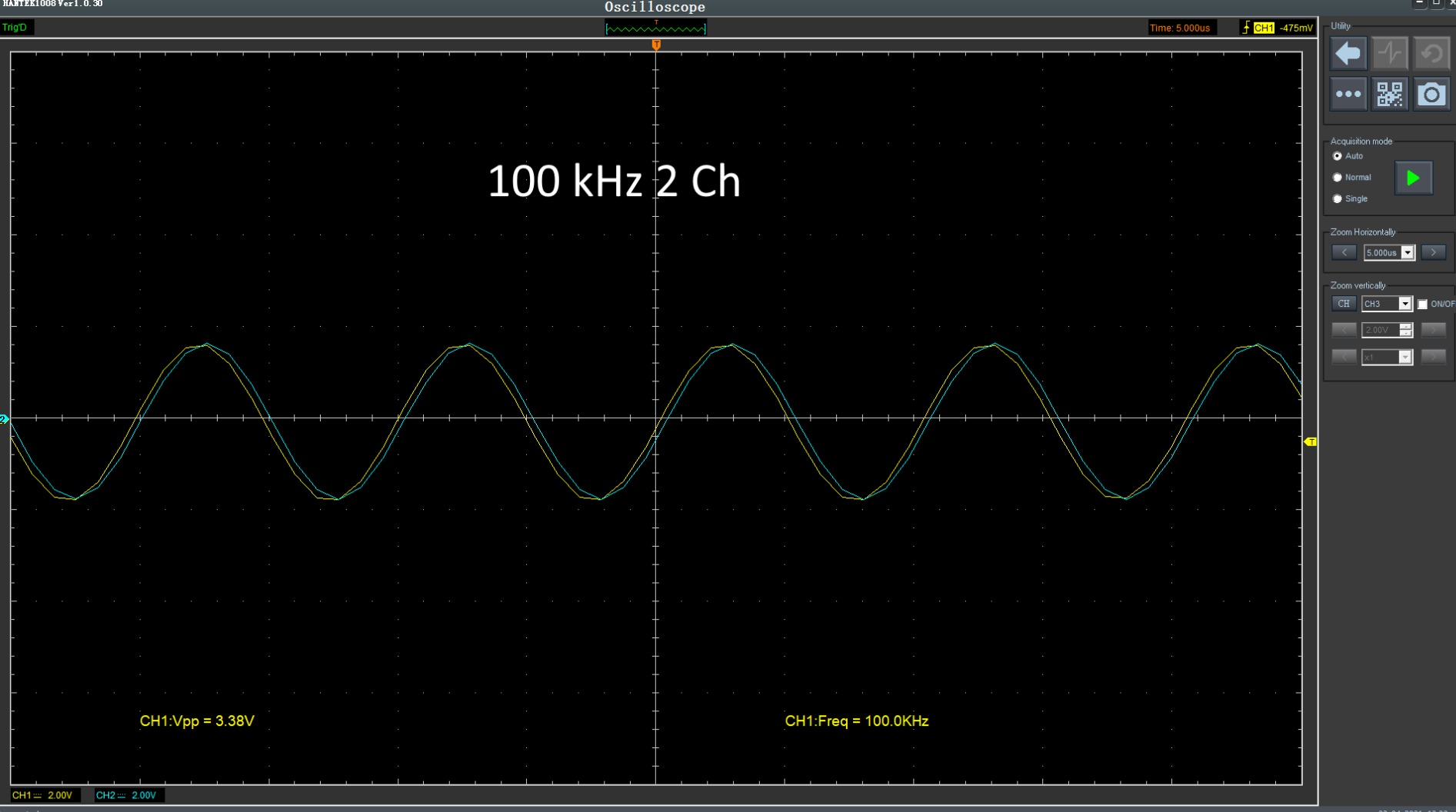Click the yellow trigger level marker on right edge
This screenshot has height=812, width=1456.
(1311, 442)
